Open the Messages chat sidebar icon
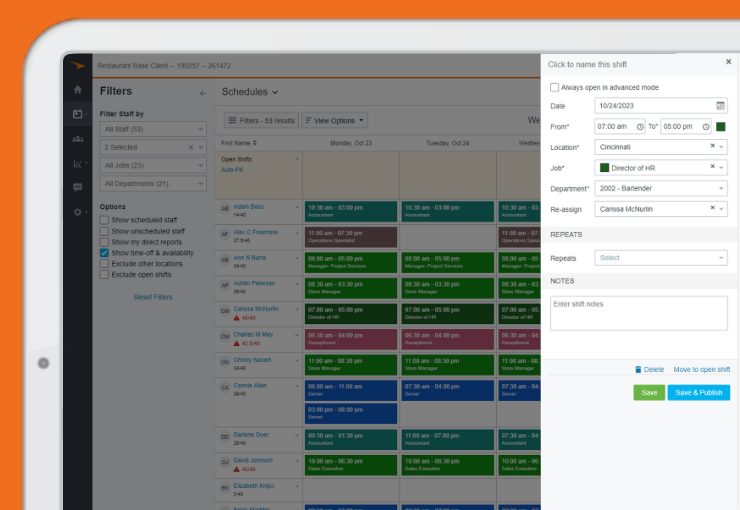This screenshot has height=510, width=740. [x=78, y=187]
